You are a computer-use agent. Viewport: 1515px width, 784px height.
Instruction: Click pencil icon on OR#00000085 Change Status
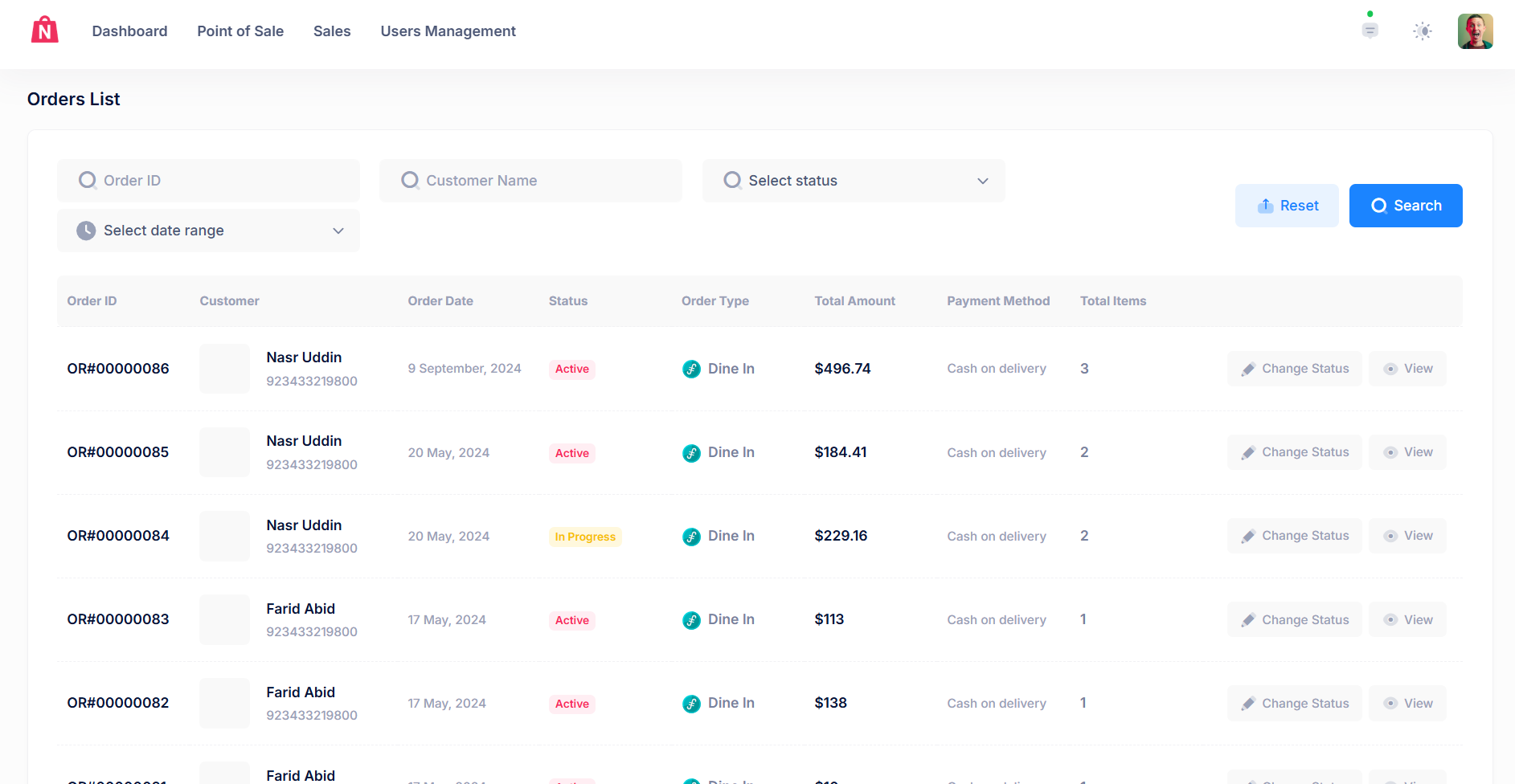coord(1248,453)
